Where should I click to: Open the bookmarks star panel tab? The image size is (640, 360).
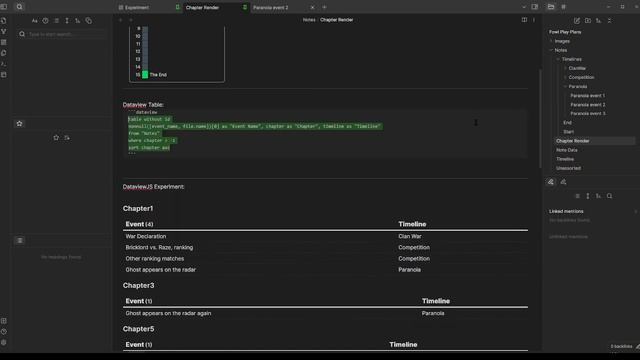tap(19, 124)
